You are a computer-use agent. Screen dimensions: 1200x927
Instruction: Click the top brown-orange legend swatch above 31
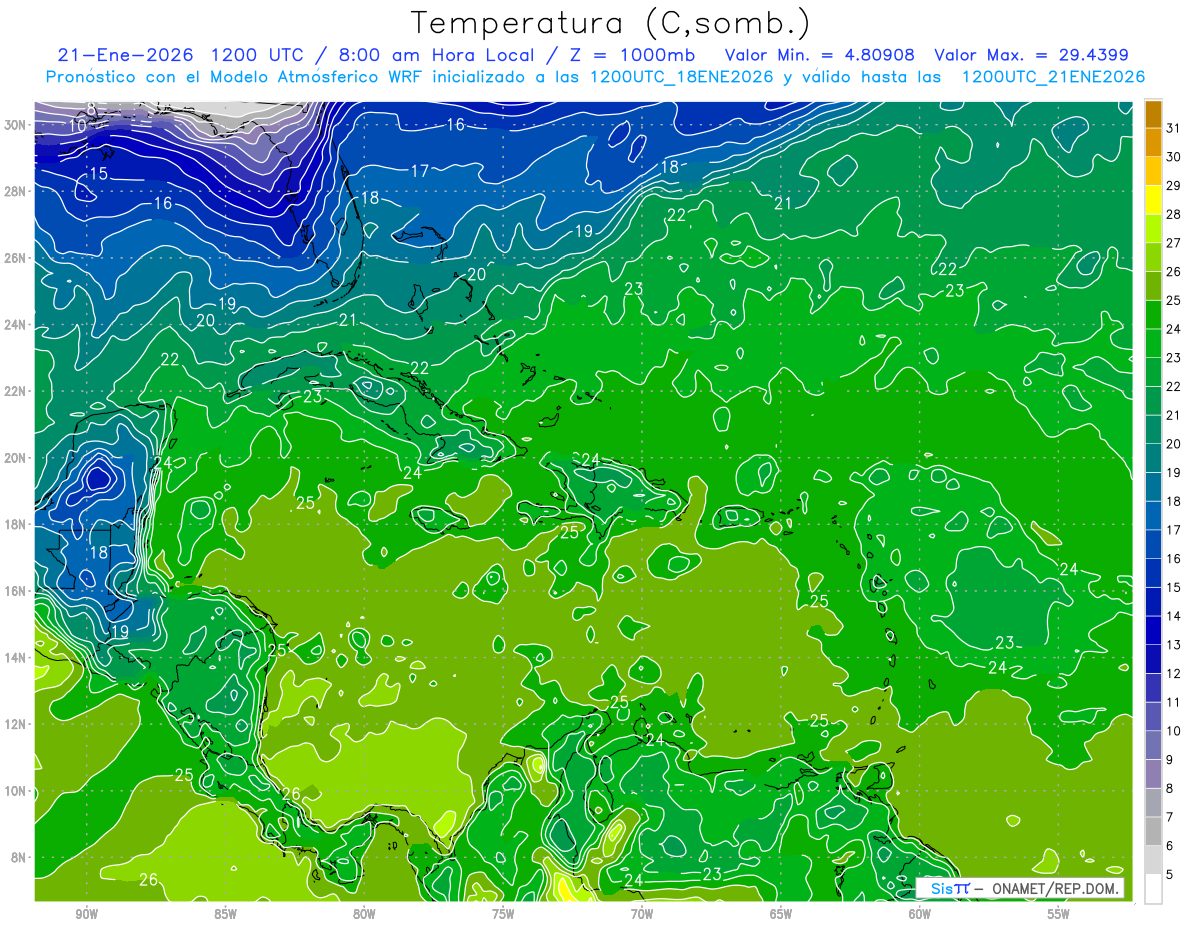pyautogui.click(x=1153, y=114)
